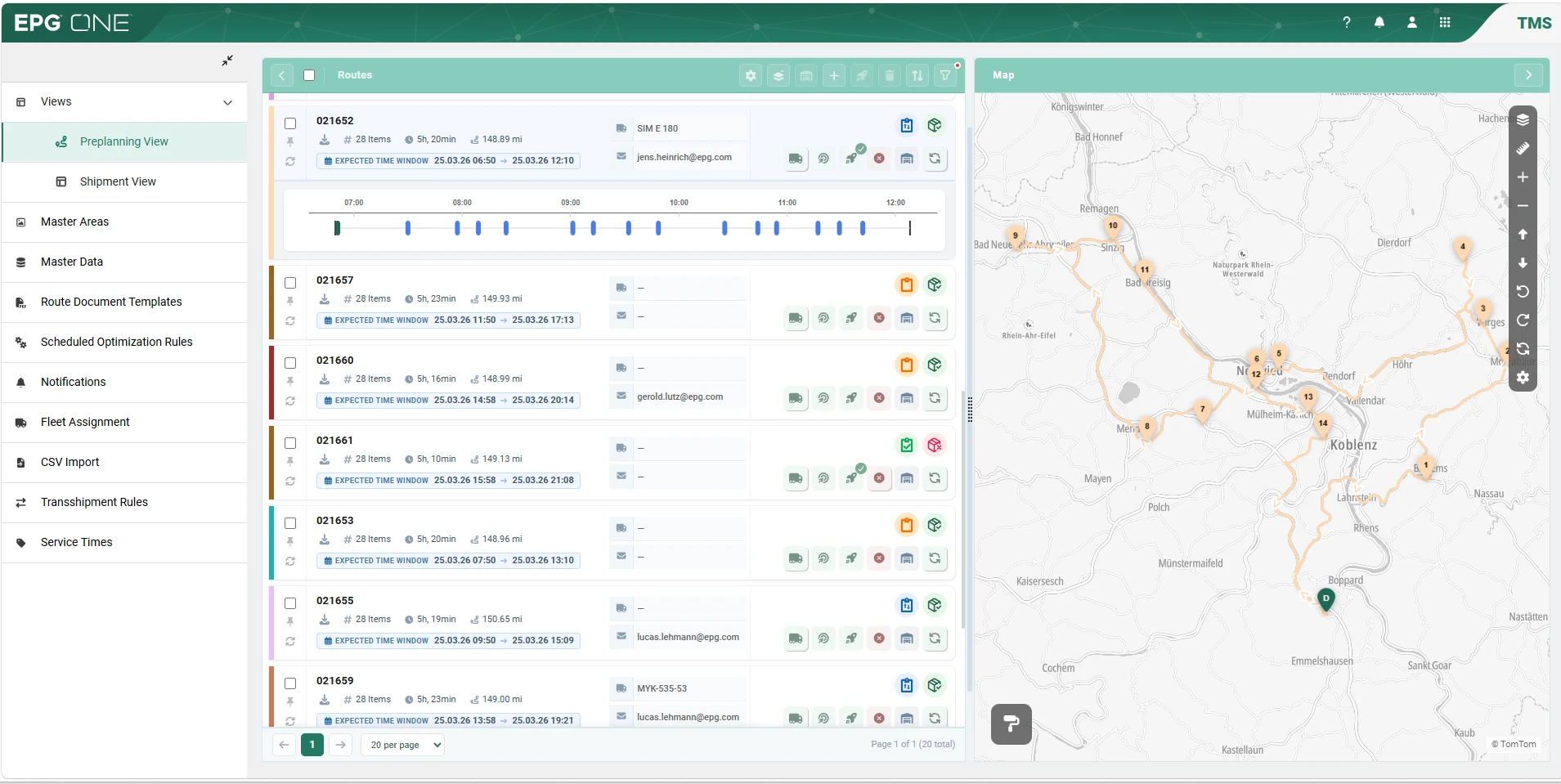Tick the checkbox for route 021652
Viewport: 1561px width, 784px height.
tap(290, 123)
